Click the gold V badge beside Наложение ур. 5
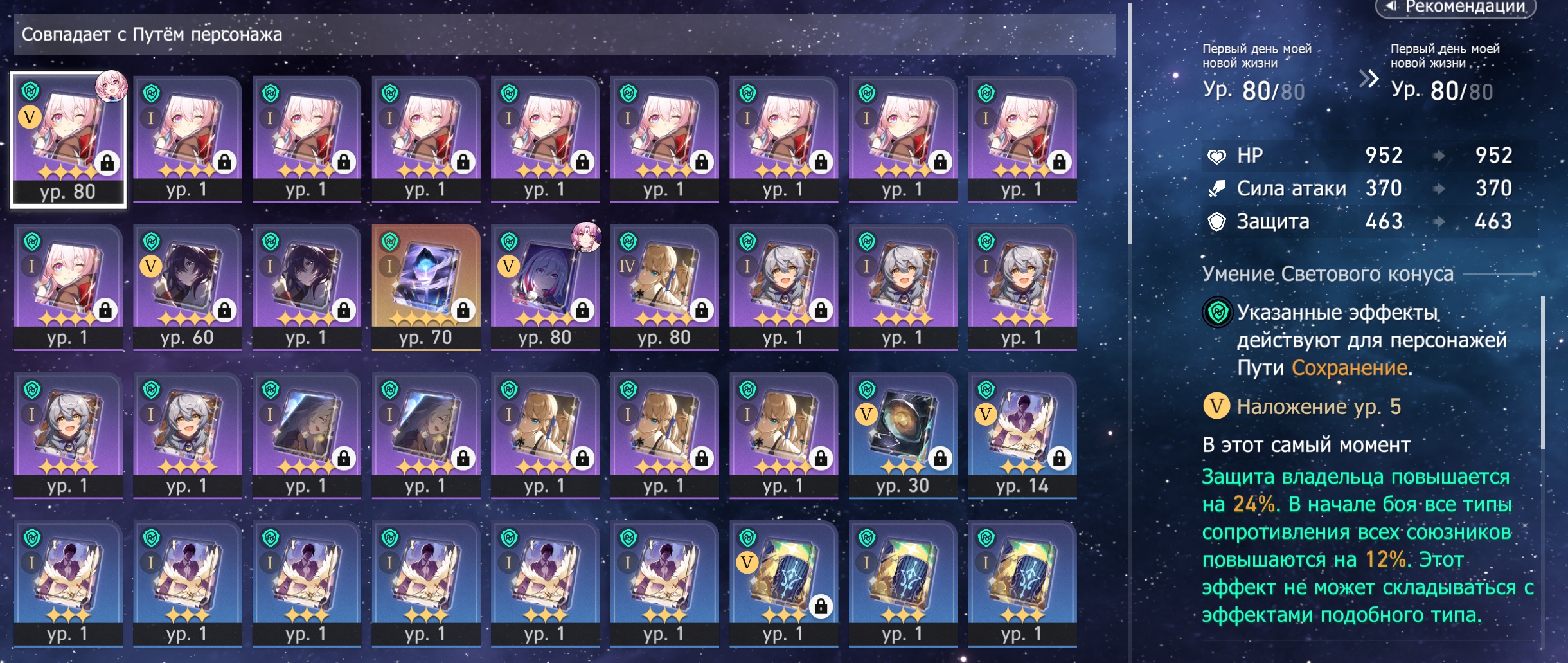 click(1216, 406)
